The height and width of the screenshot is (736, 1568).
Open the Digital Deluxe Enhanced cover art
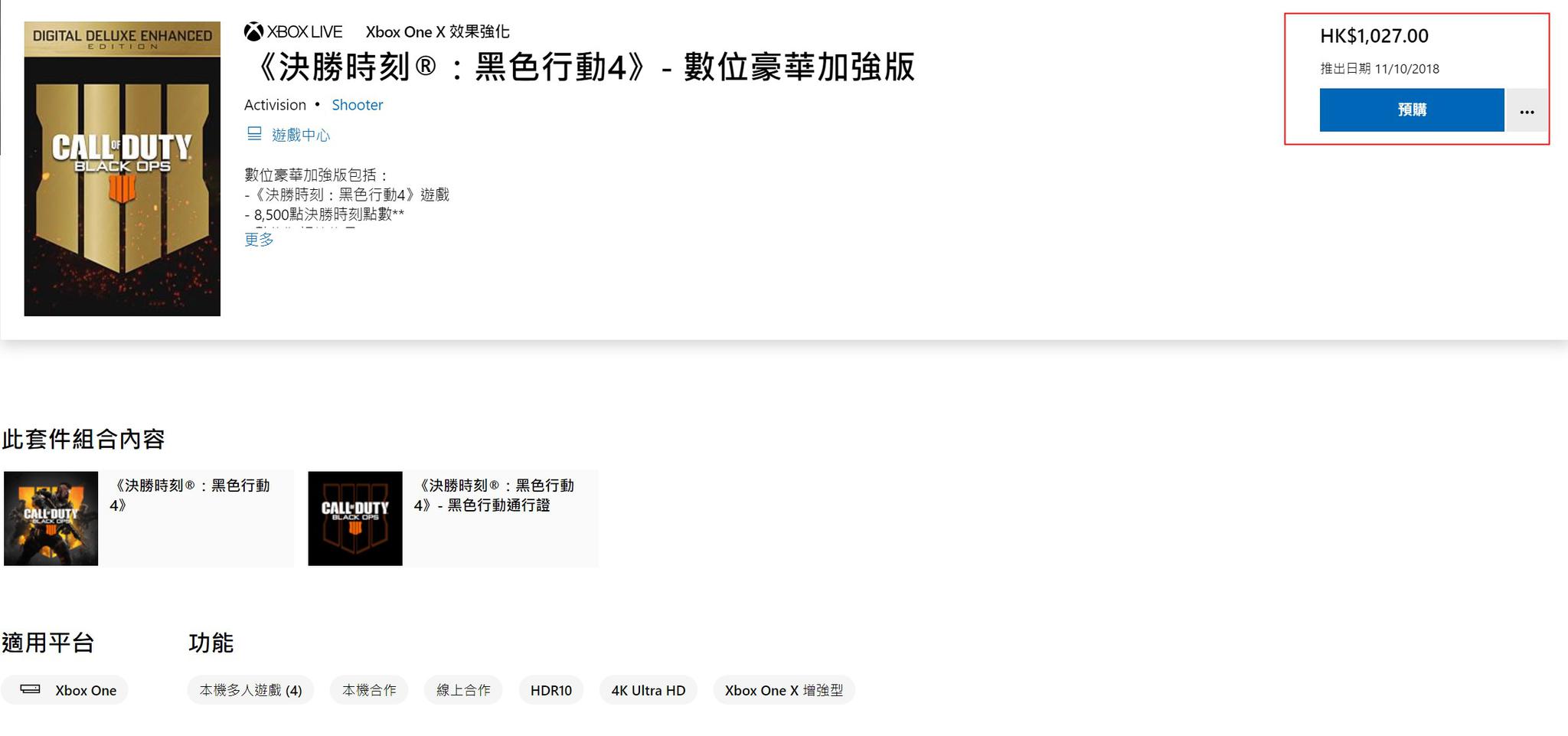tap(122, 168)
